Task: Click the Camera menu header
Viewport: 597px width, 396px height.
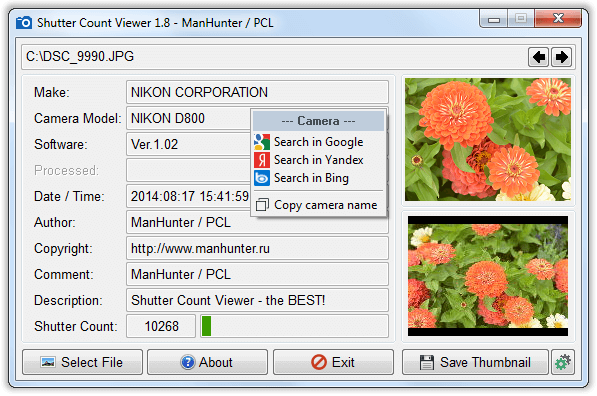Action: click(319, 121)
